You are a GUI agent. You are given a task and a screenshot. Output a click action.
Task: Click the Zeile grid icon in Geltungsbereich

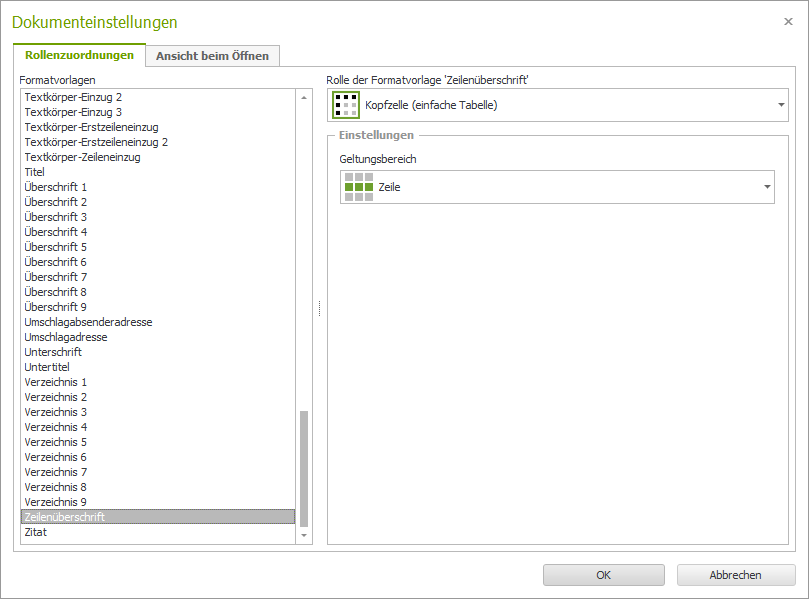tap(358, 187)
